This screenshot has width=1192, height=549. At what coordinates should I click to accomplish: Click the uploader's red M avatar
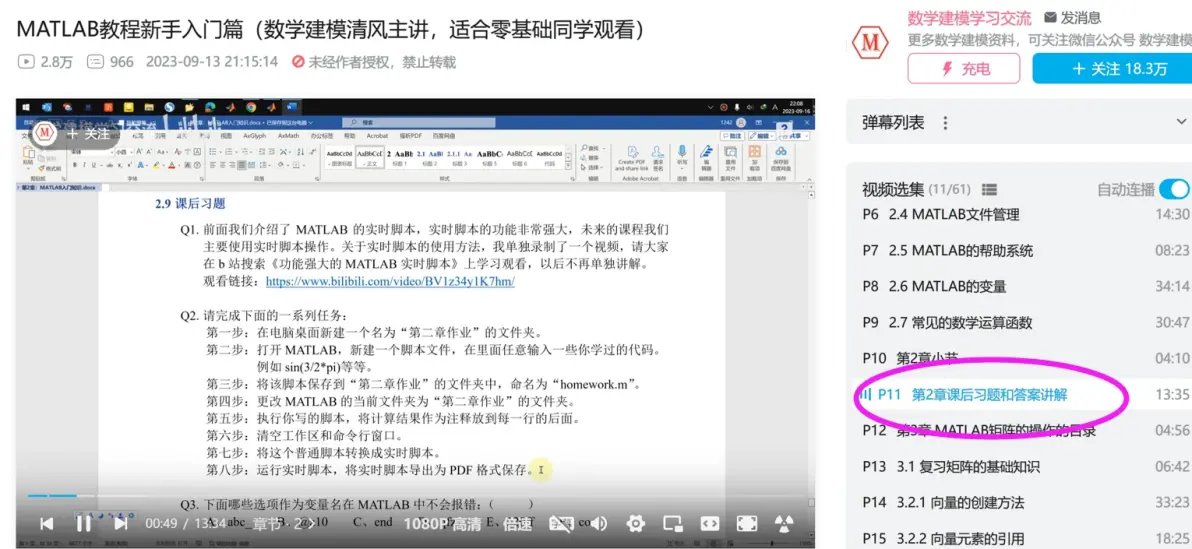pos(871,43)
